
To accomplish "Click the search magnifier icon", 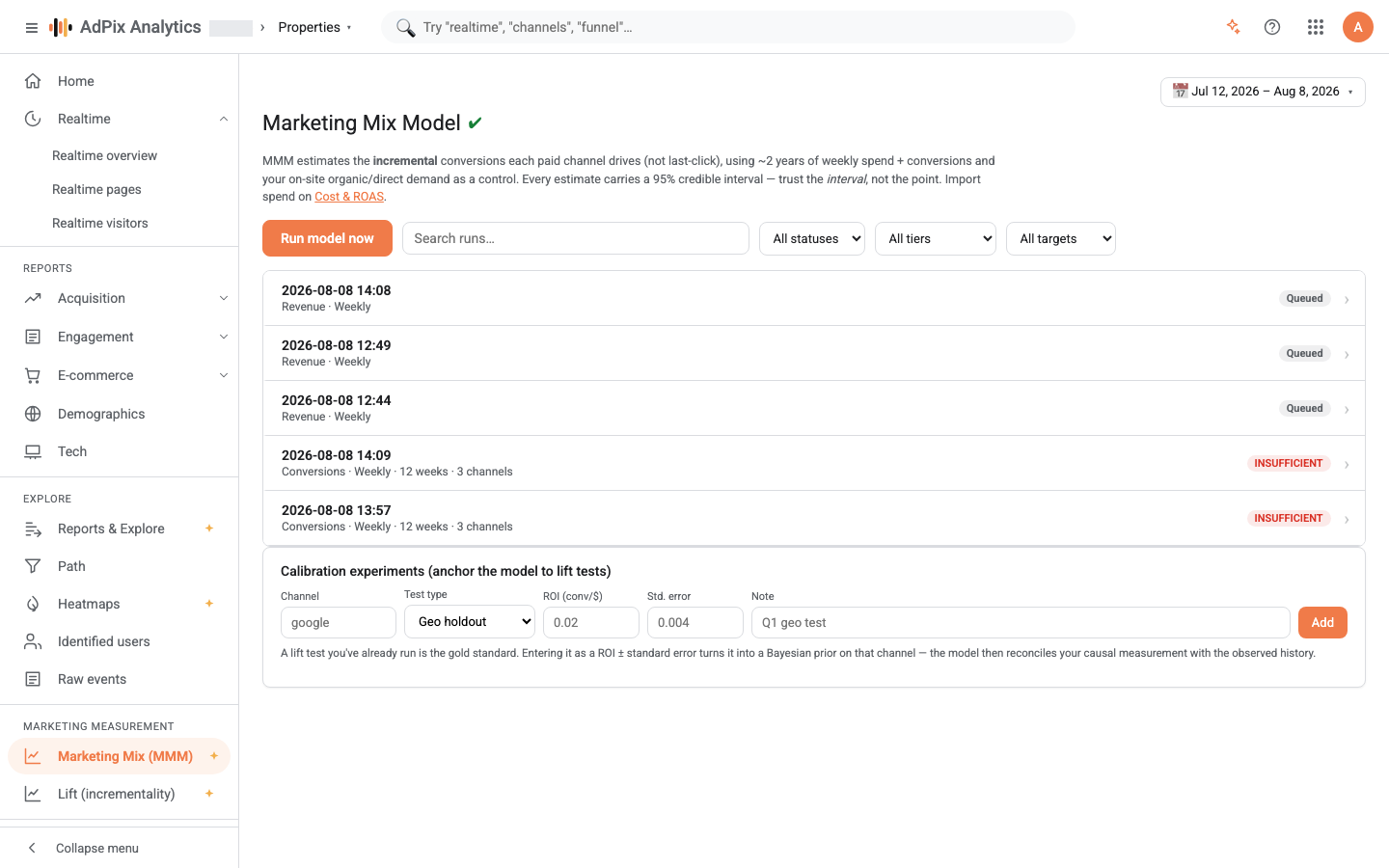I will [405, 27].
